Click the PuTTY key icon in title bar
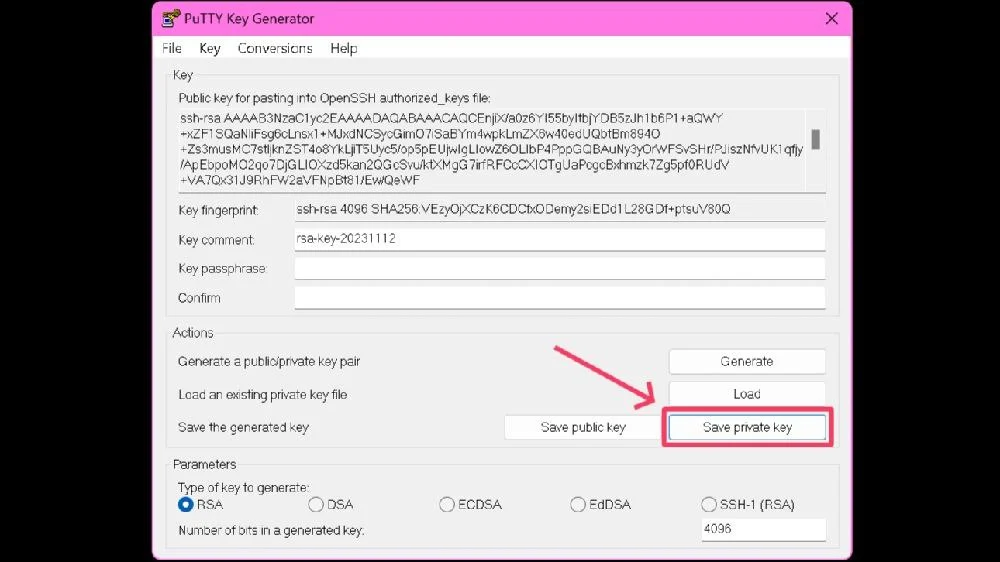Image resolution: width=1000 pixels, height=562 pixels. [x=170, y=18]
